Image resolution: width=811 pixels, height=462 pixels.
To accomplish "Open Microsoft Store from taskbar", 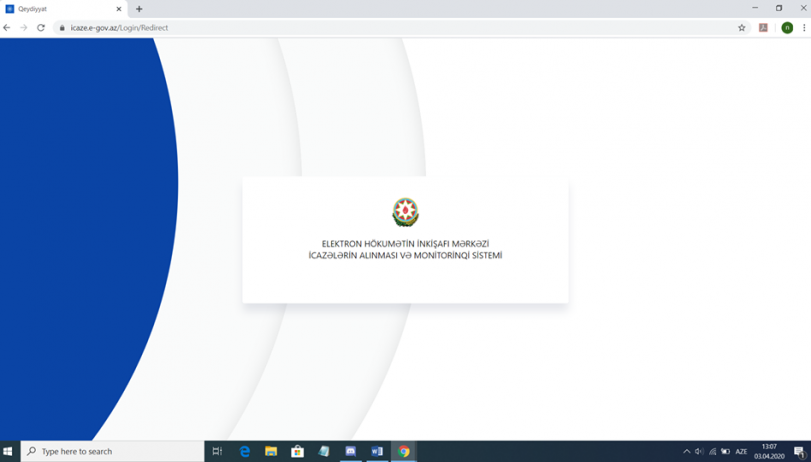I will point(297,451).
